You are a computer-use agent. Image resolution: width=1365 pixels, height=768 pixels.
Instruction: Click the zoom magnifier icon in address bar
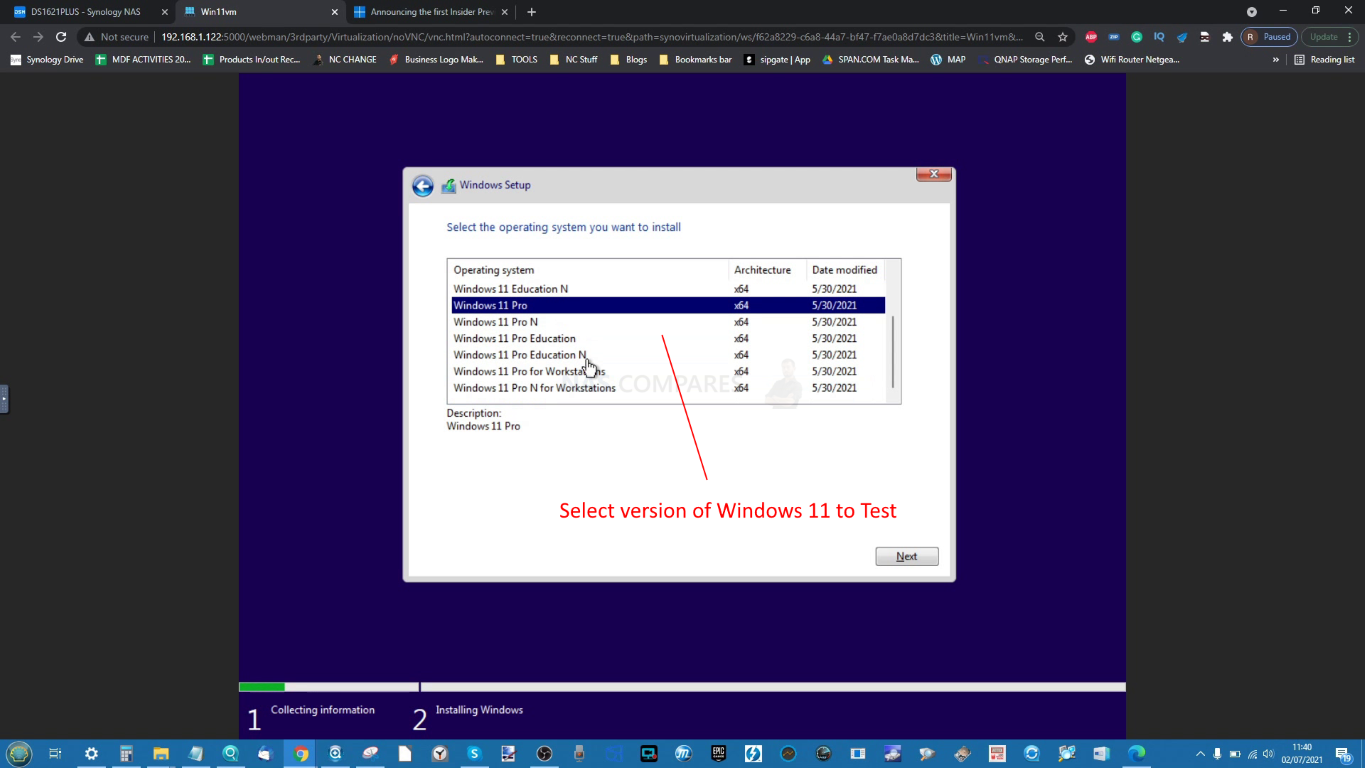click(x=1040, y=37)
